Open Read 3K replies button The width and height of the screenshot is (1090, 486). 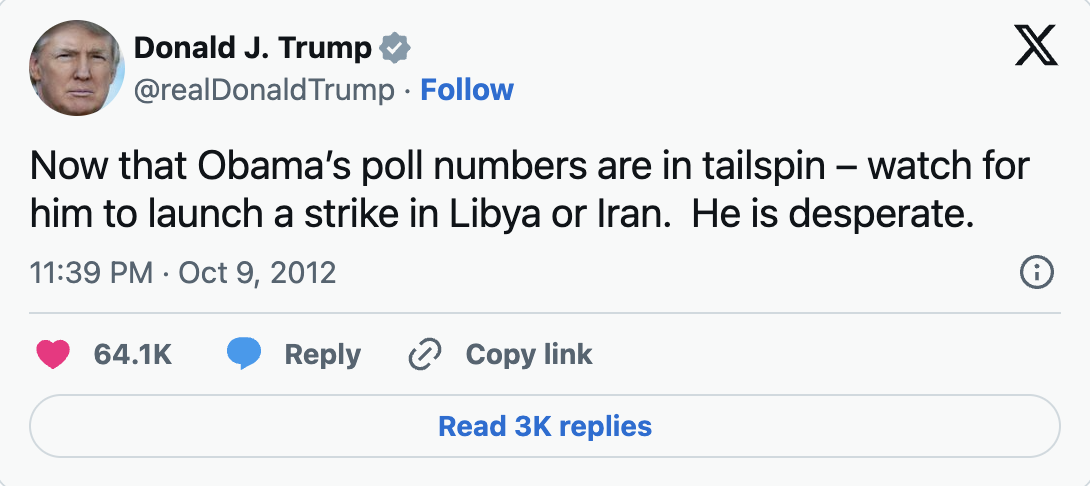pos(545,426)
